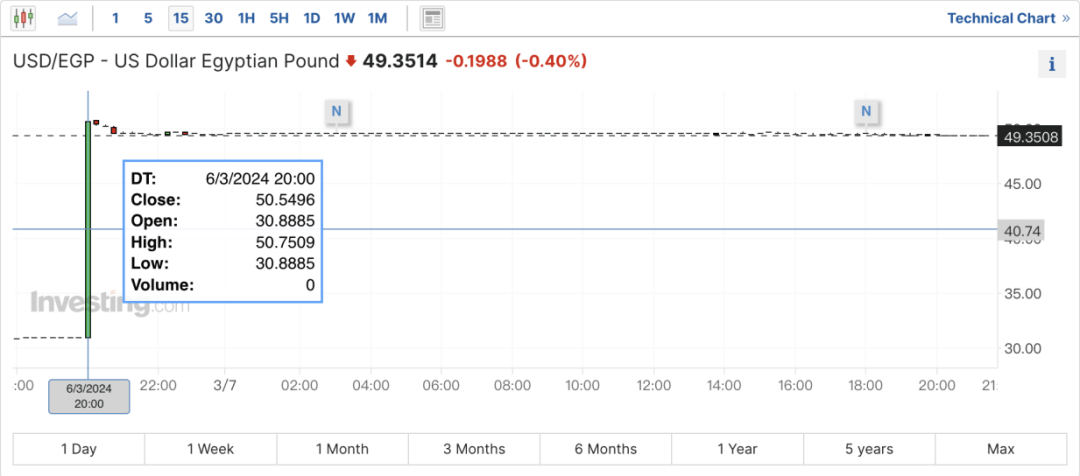Open the news table icon in toolbar
Image resolution: width=1080 pixels, height=476 pixels.
[x=432, y=18]
